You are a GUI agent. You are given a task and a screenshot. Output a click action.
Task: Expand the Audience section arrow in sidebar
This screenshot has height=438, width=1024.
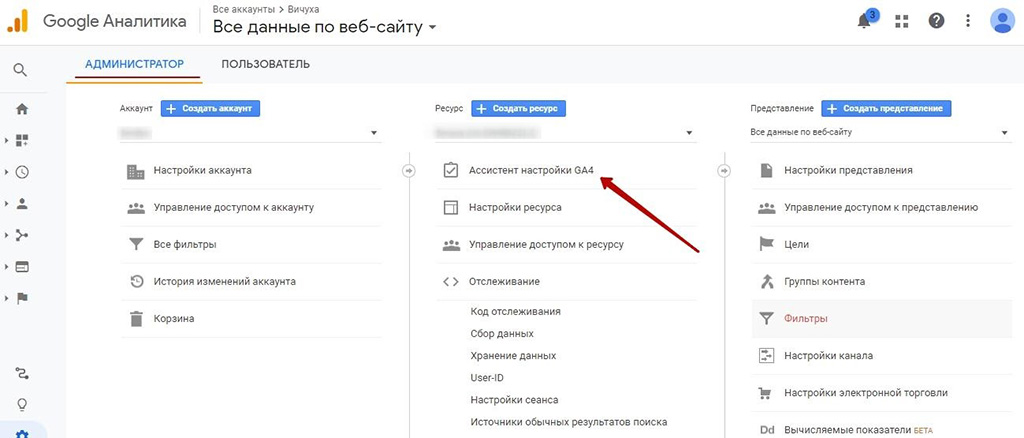(x=6, y=204)
